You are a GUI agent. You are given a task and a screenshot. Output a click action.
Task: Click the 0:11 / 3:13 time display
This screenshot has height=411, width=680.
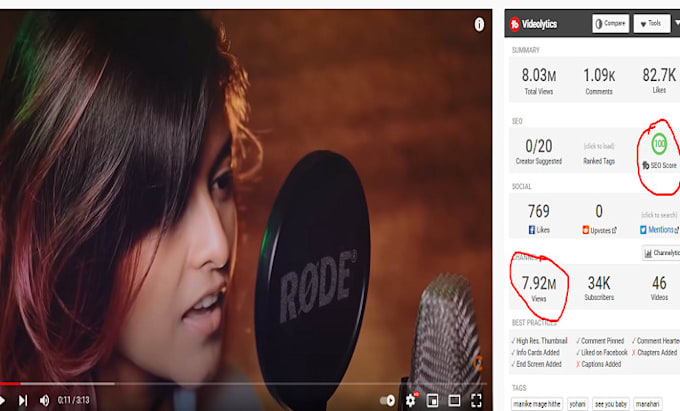tap(73, 400)
